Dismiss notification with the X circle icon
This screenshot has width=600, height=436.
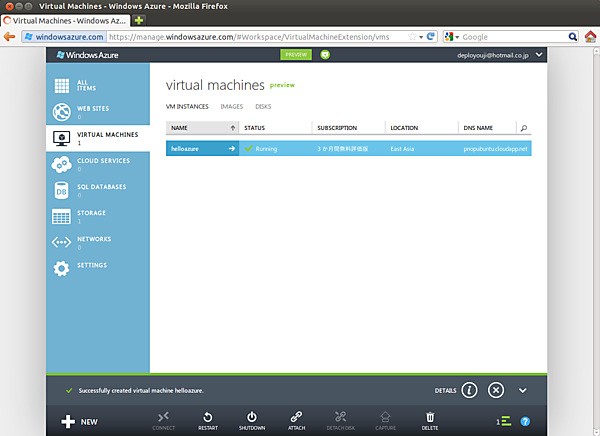click(x=496, y=390)
